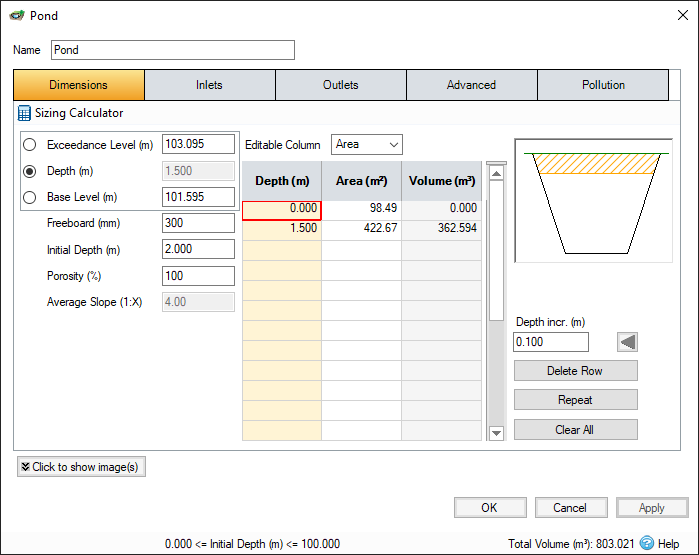Click the Help link text
The image size is (699, 555).
tap(668, 544)
